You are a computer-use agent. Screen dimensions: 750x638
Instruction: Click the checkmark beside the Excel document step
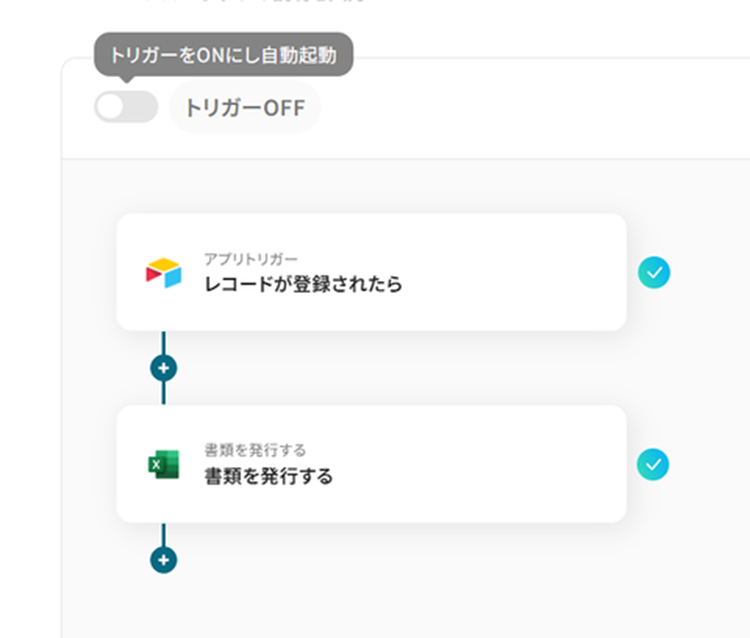click(x=653, y=464)
